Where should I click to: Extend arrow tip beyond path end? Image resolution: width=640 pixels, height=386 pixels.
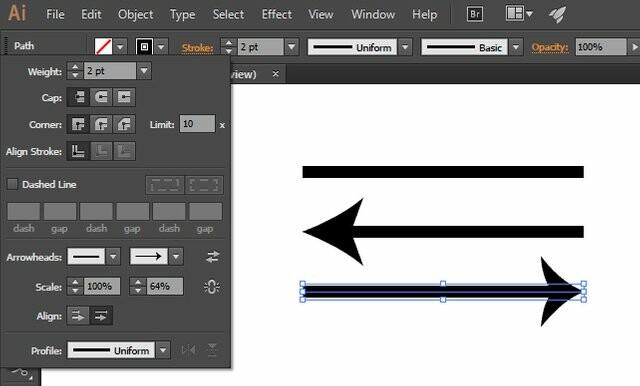coord(78,315)
